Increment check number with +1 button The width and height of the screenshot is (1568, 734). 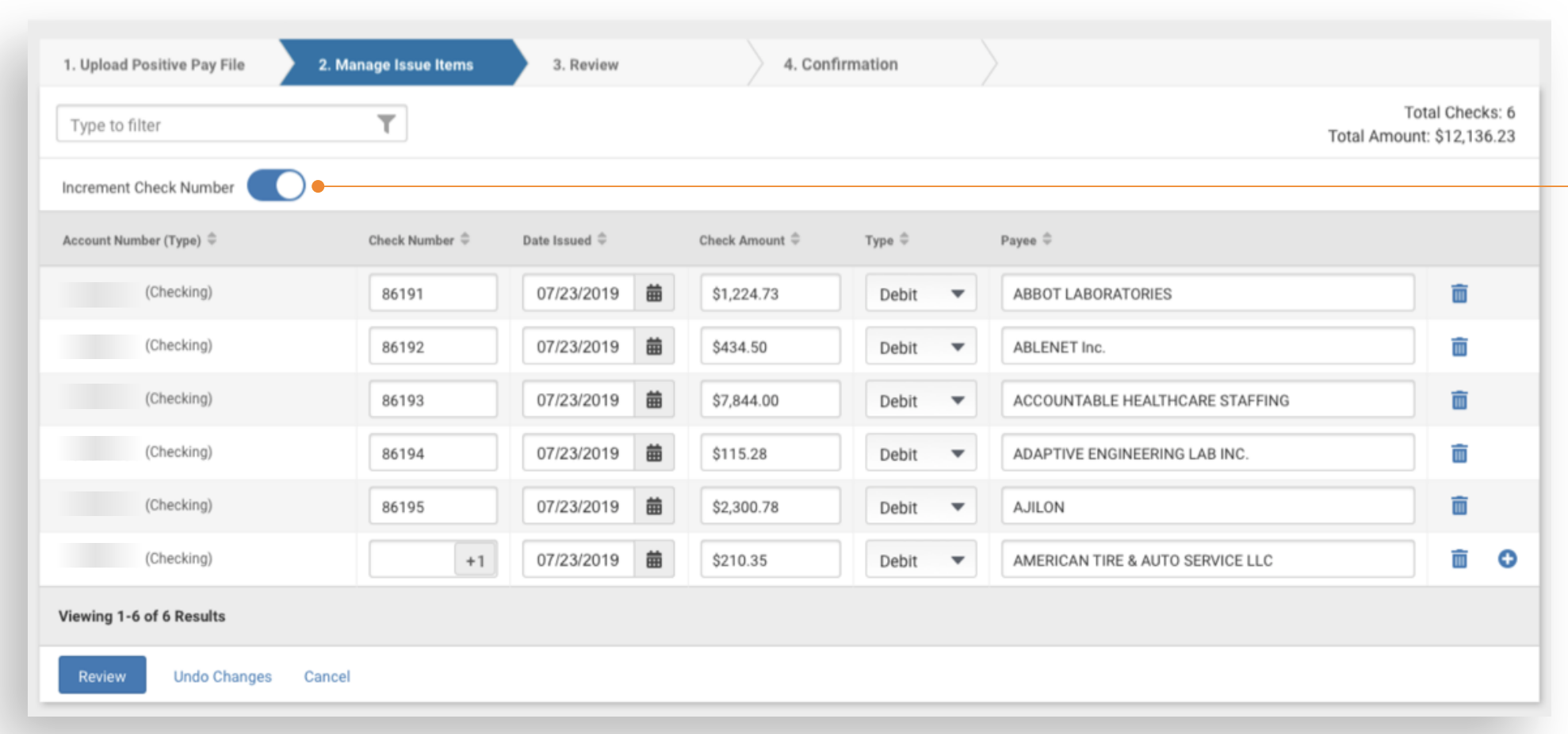click(x=475, y=560)
